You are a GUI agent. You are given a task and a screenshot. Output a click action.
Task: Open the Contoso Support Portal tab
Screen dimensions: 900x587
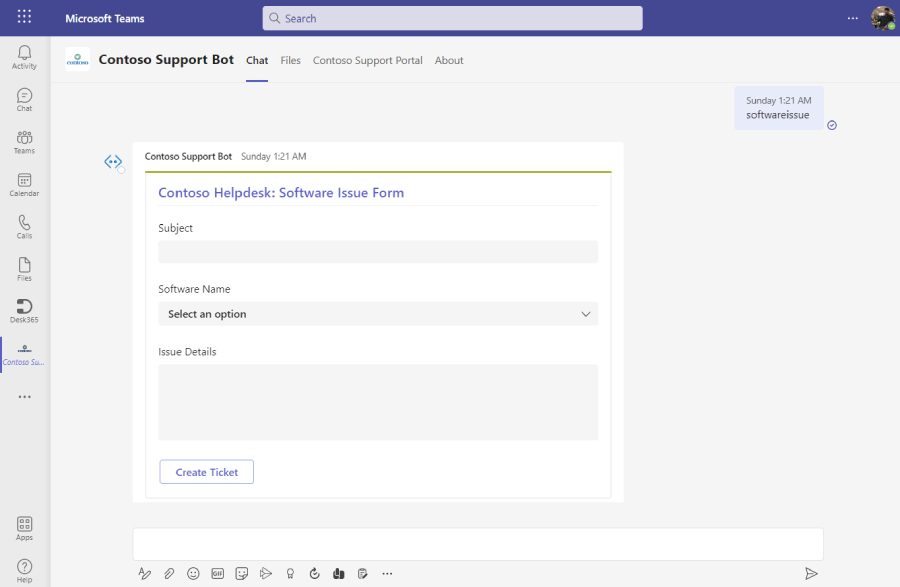[367, 60]
